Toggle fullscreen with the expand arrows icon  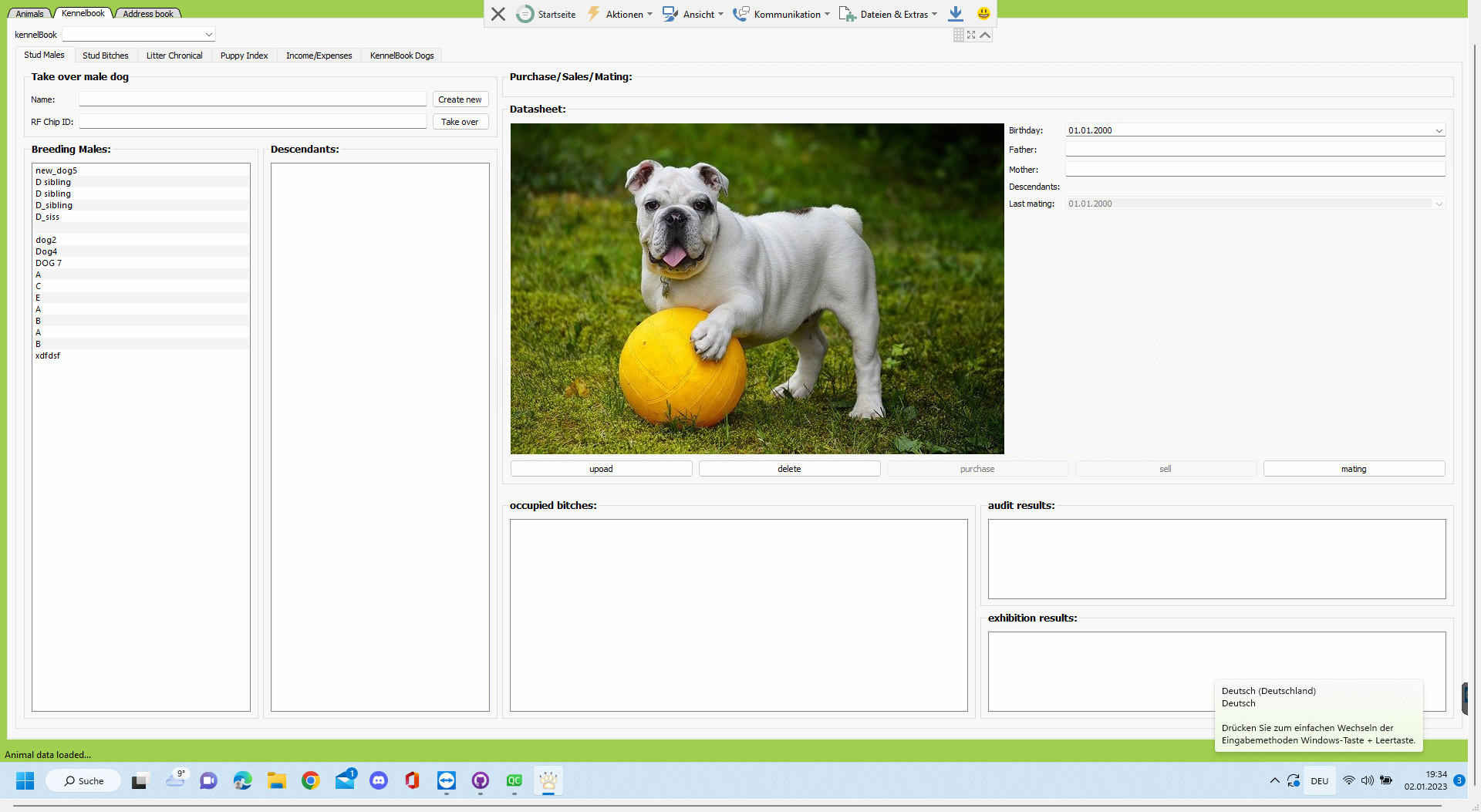coord(971,35)
